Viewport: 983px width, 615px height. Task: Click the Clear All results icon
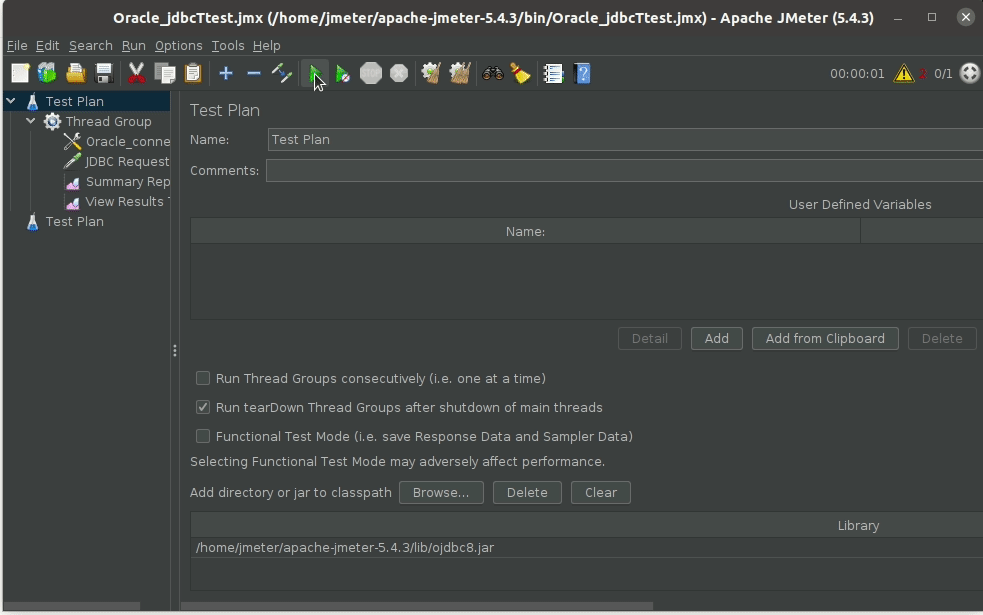click(460, 73)
